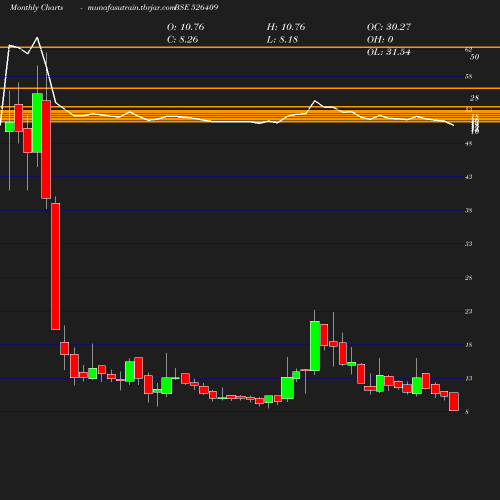Image resolution: width=500 pixels, height=500 pixels.
Task: Click the "48" price axis label
Action: click(469, 144)
